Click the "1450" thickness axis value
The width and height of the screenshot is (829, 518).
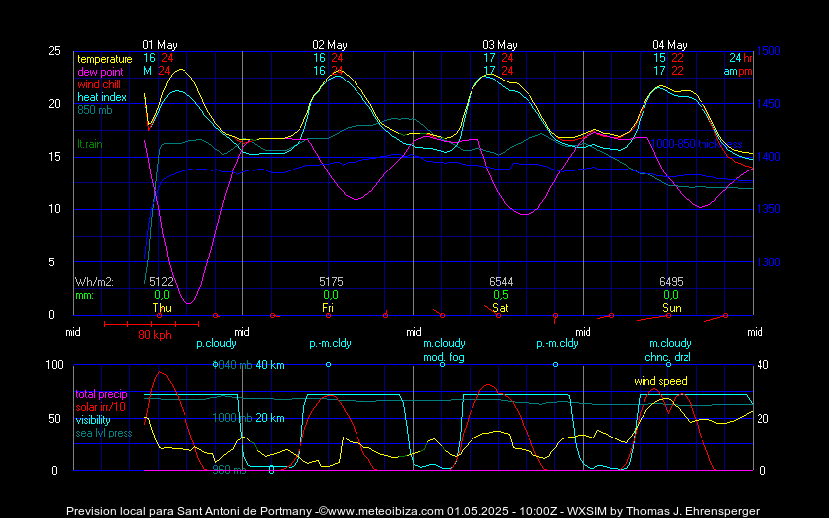769,104
